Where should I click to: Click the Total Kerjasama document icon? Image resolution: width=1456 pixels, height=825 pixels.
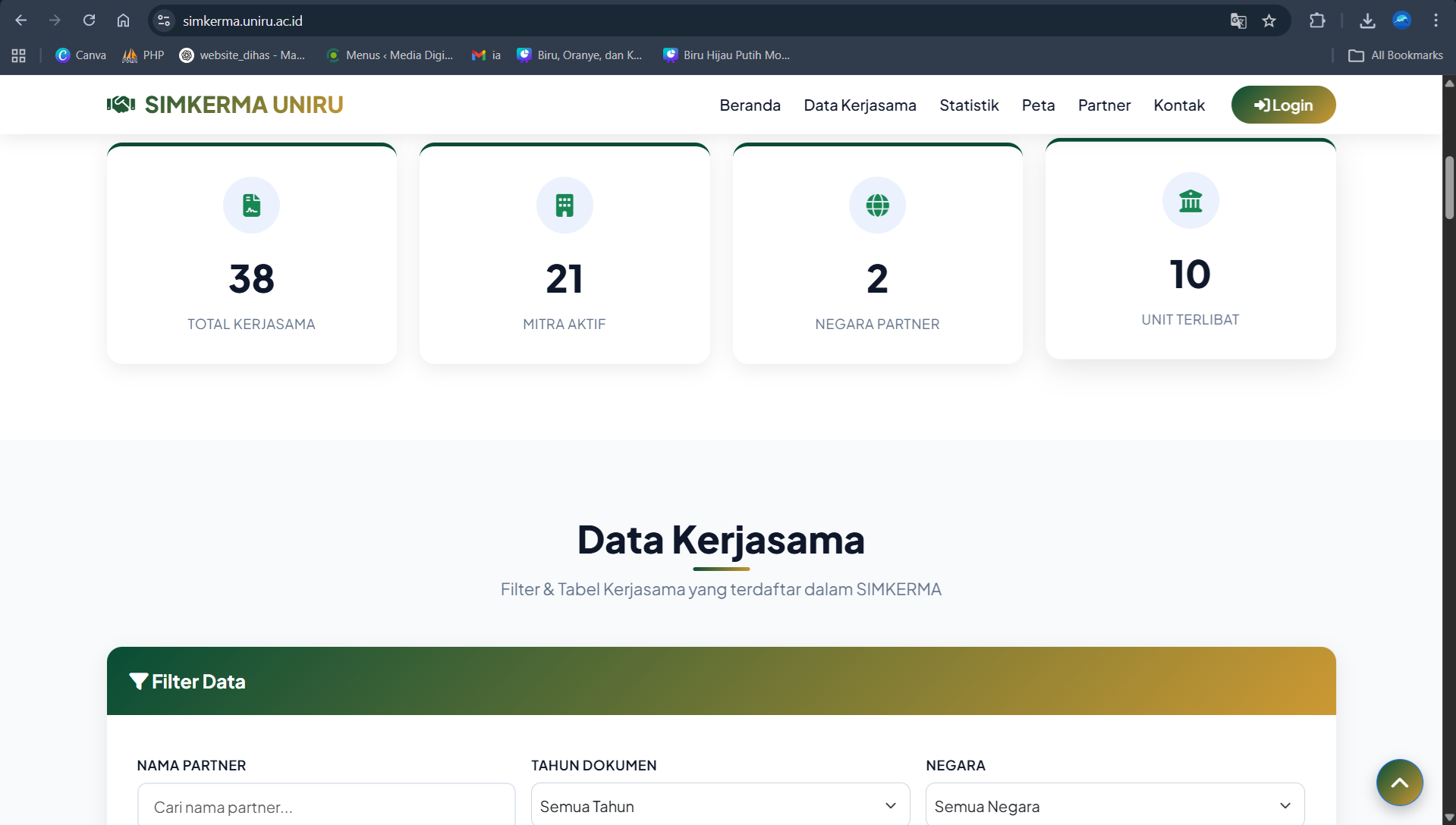[251, 205]
